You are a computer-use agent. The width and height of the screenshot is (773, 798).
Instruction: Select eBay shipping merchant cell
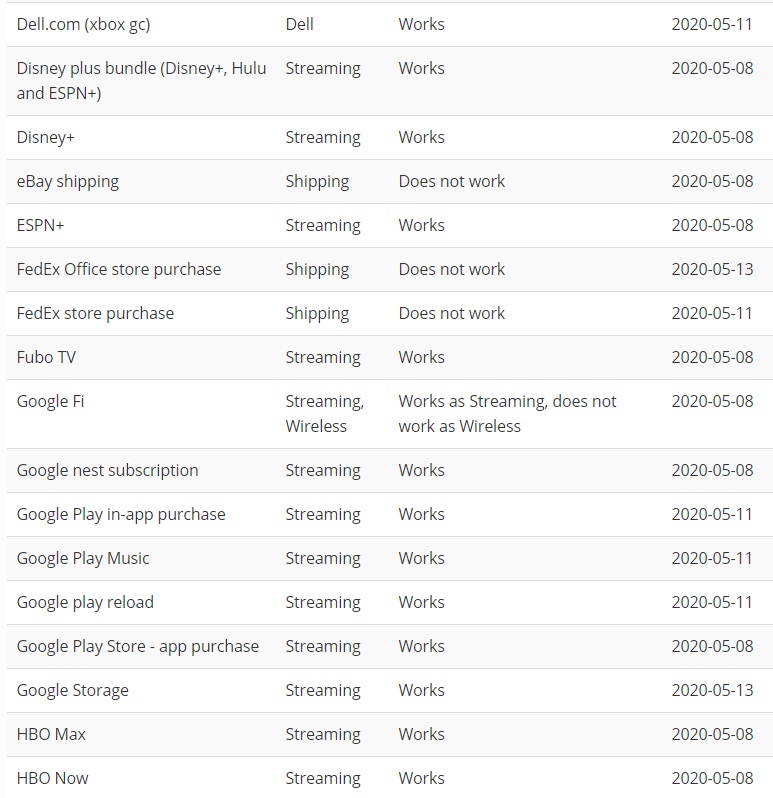pos(68,182)
